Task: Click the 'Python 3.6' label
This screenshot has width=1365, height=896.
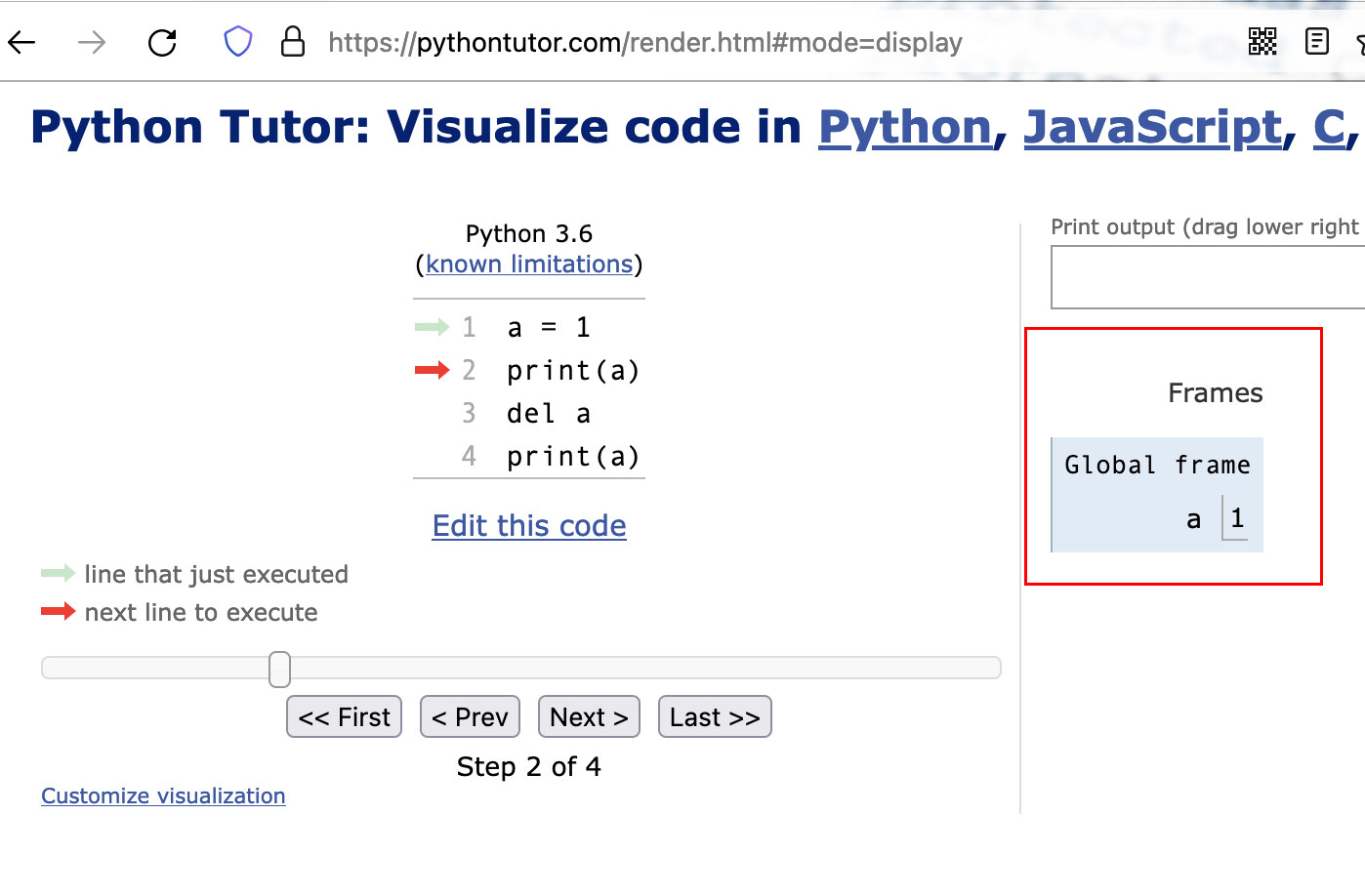Action: pyautogui.click(x=529, y=233)
